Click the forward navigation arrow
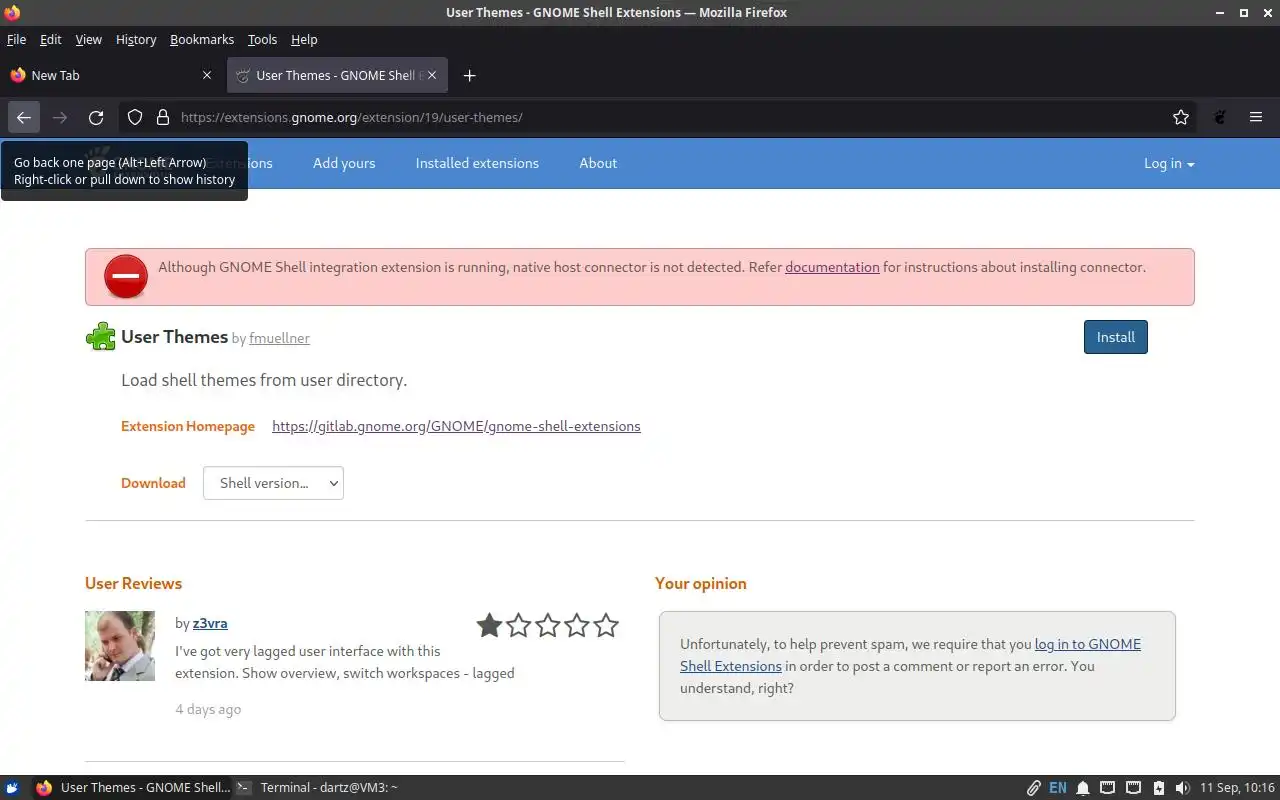This screenshot has height=800, width=1280. pos(60,117)
